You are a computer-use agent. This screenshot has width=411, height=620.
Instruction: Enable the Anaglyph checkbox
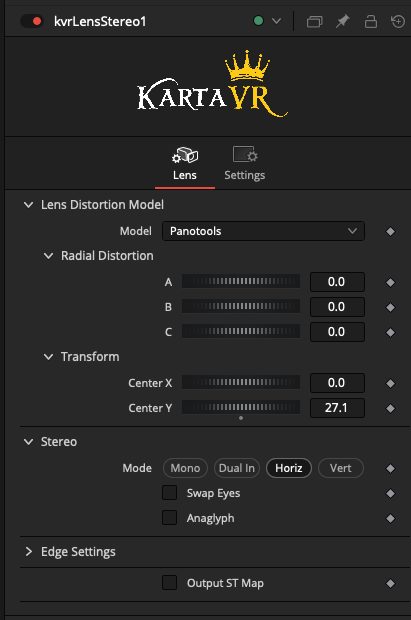pyautogui.click(x=170, y=518)
